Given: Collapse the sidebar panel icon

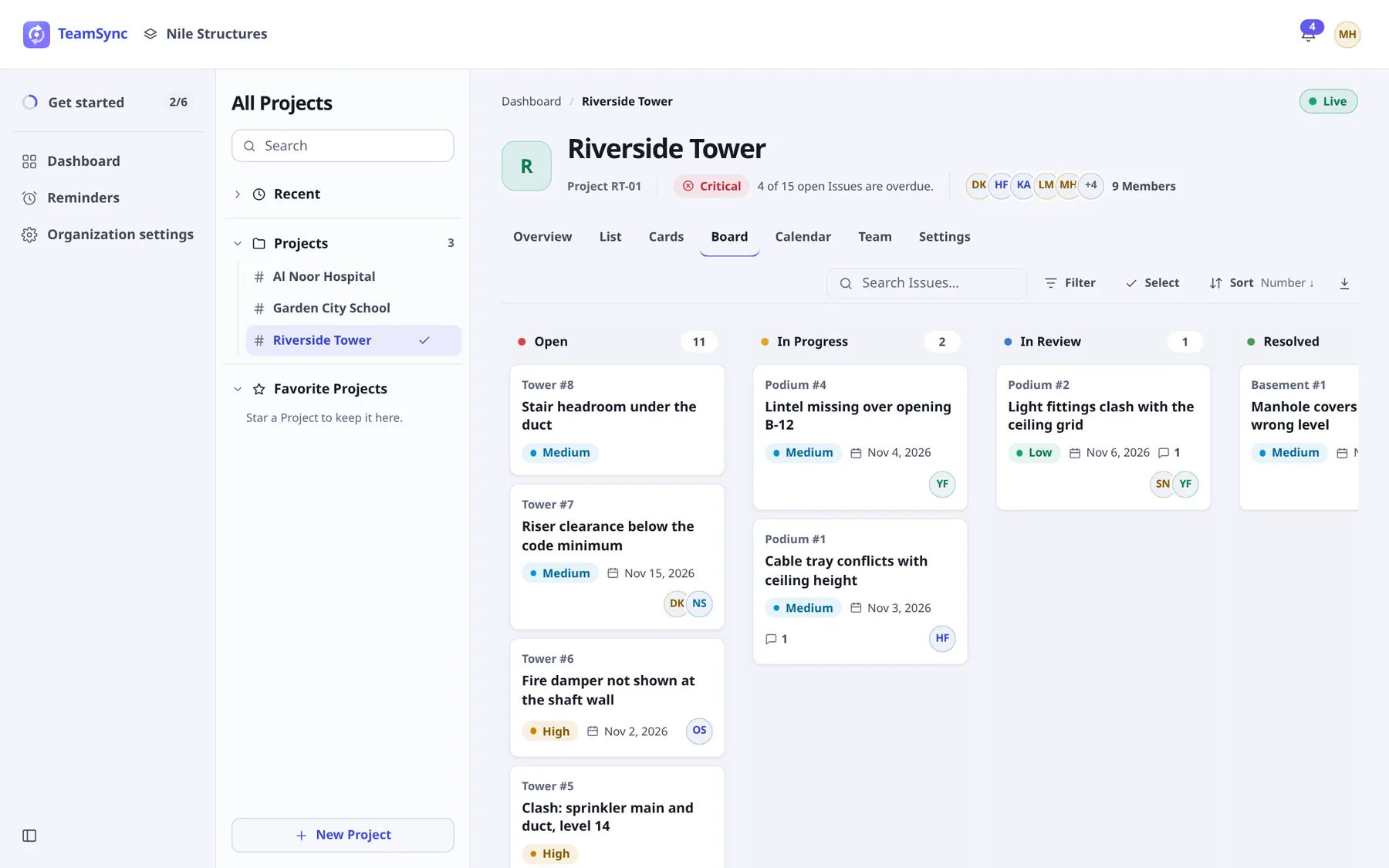Looking at the screenshot, I should (x=29, y=836).
